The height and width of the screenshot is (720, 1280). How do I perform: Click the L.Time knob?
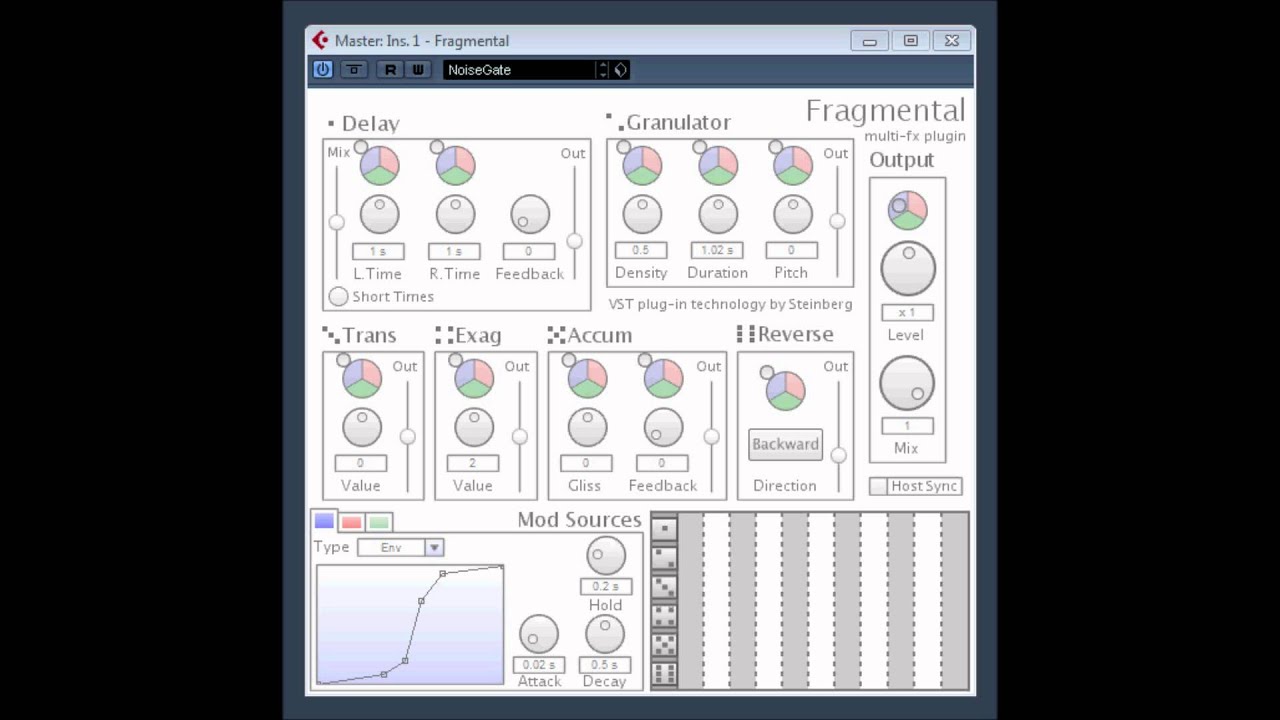(x=379, y=214)
